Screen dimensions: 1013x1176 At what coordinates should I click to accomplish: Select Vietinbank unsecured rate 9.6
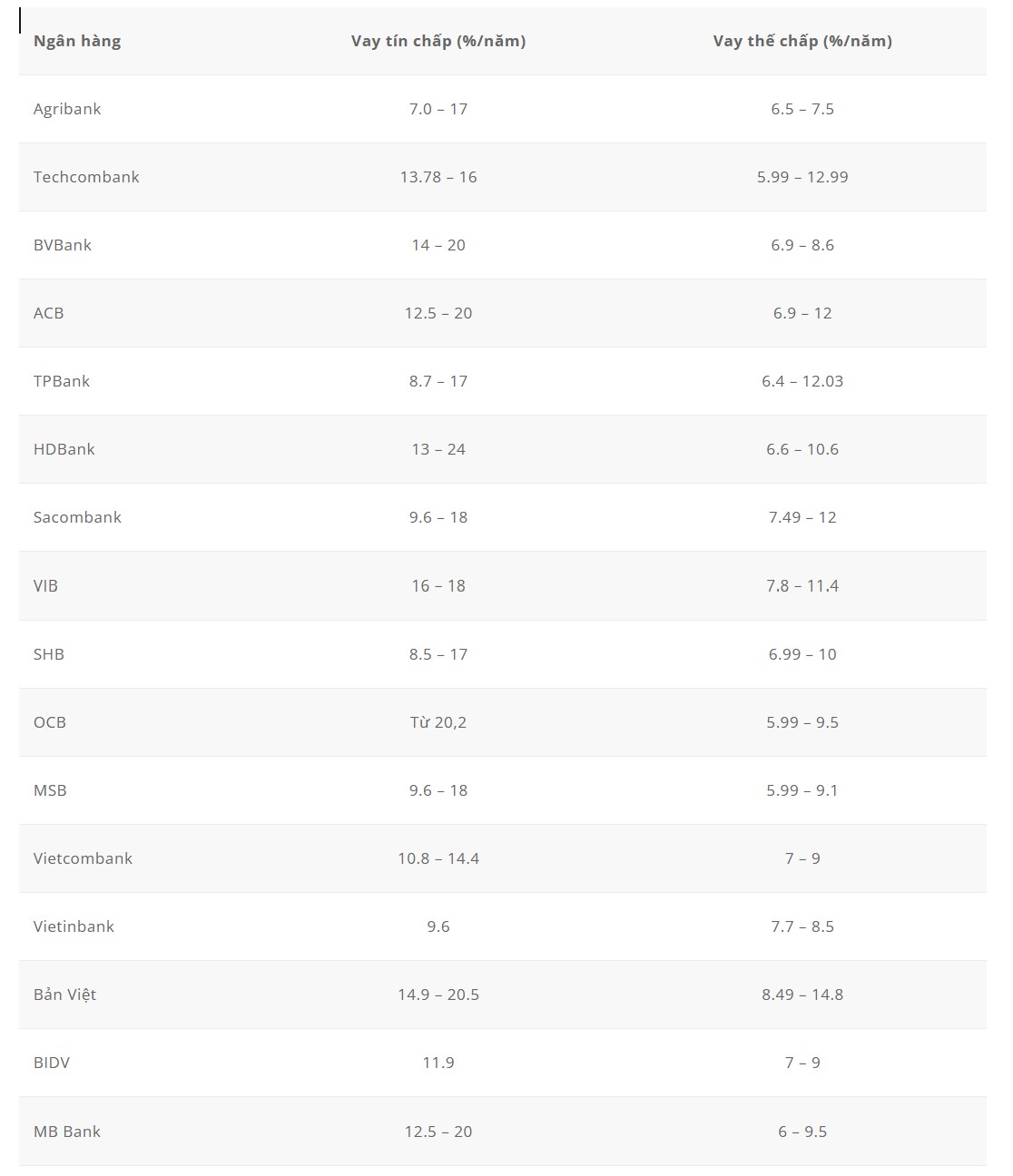[438, 926]
